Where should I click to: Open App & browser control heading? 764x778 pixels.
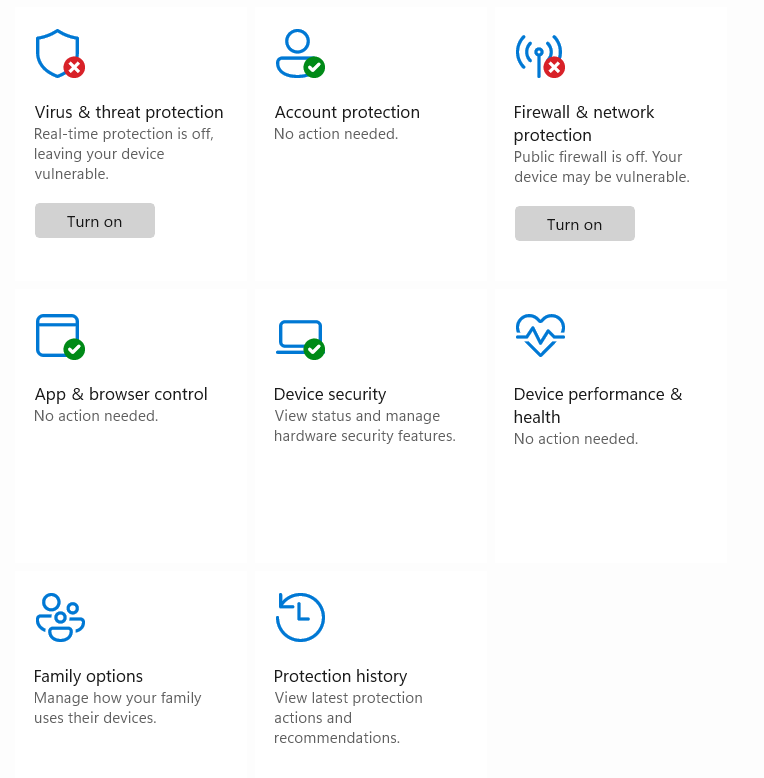click(x=121, y=394)
